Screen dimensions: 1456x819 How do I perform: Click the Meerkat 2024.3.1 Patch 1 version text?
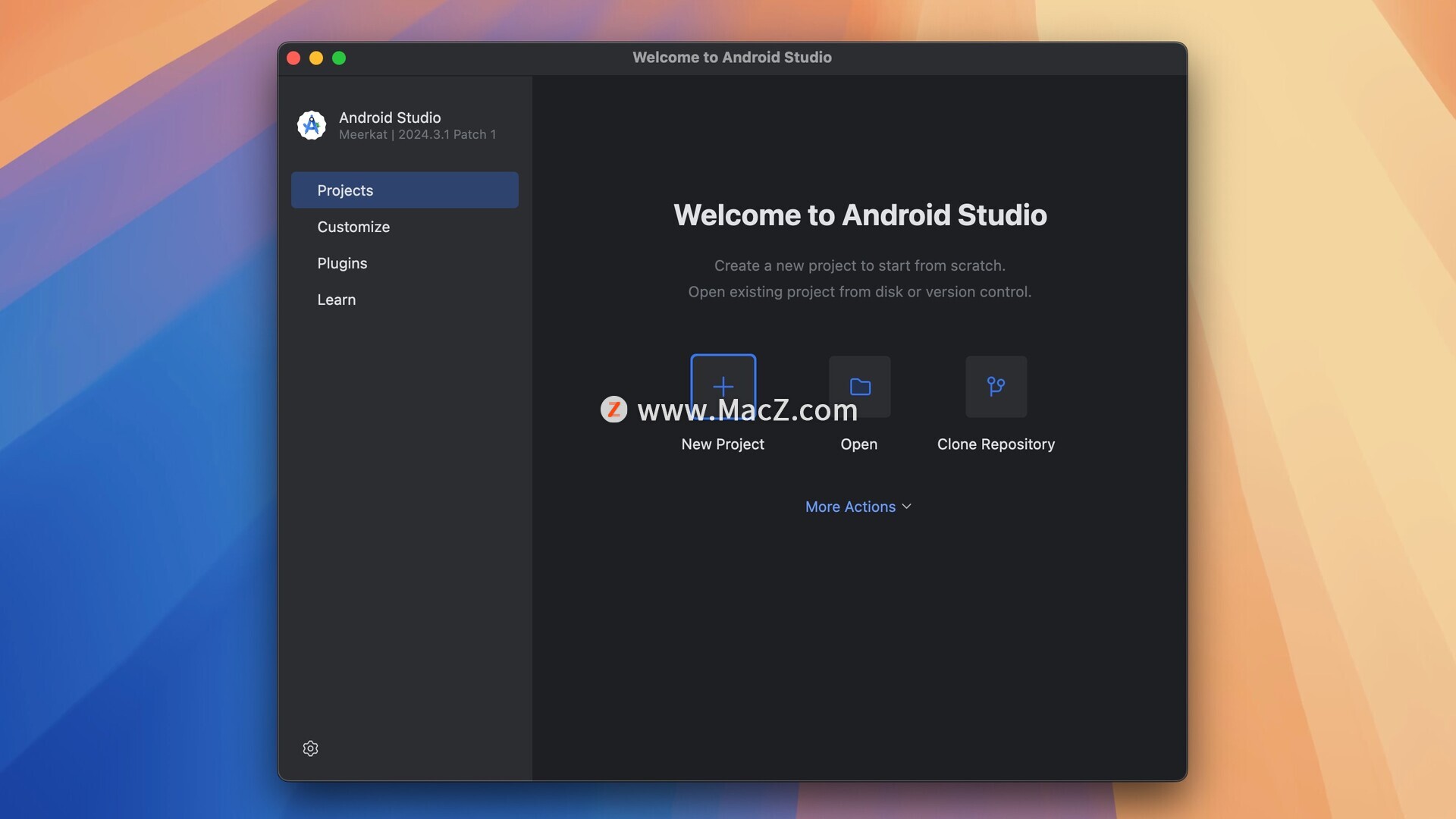click(x=417, y=135)
